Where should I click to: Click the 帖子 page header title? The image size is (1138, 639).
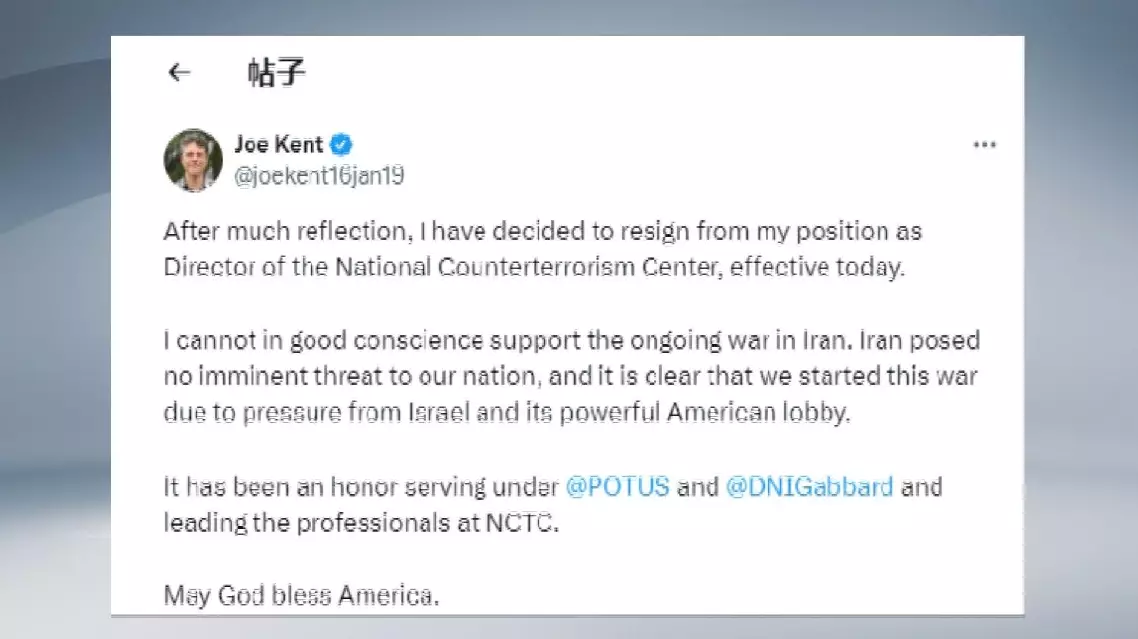click(276, 72)
